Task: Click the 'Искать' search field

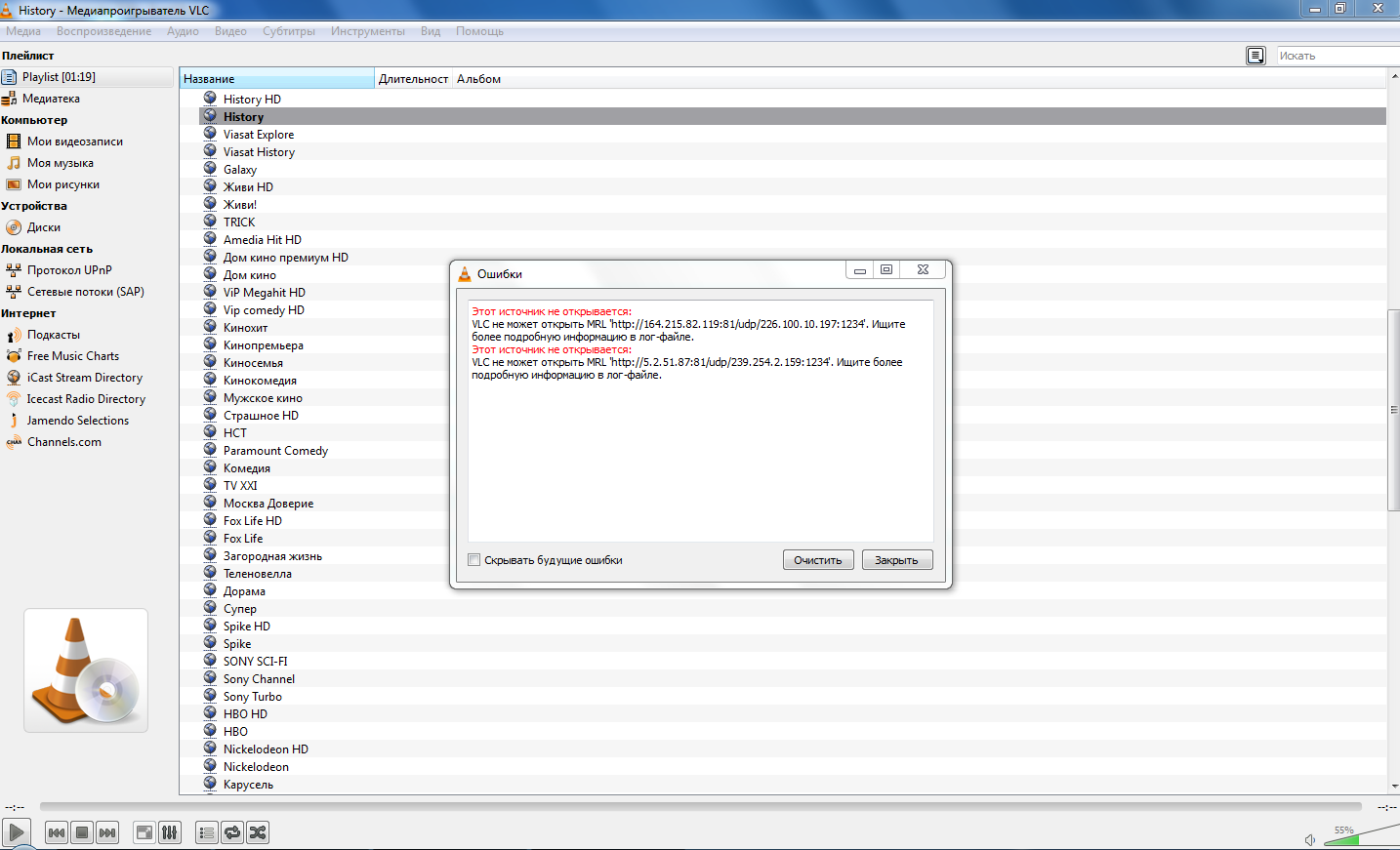Action: coord(1336,56)
